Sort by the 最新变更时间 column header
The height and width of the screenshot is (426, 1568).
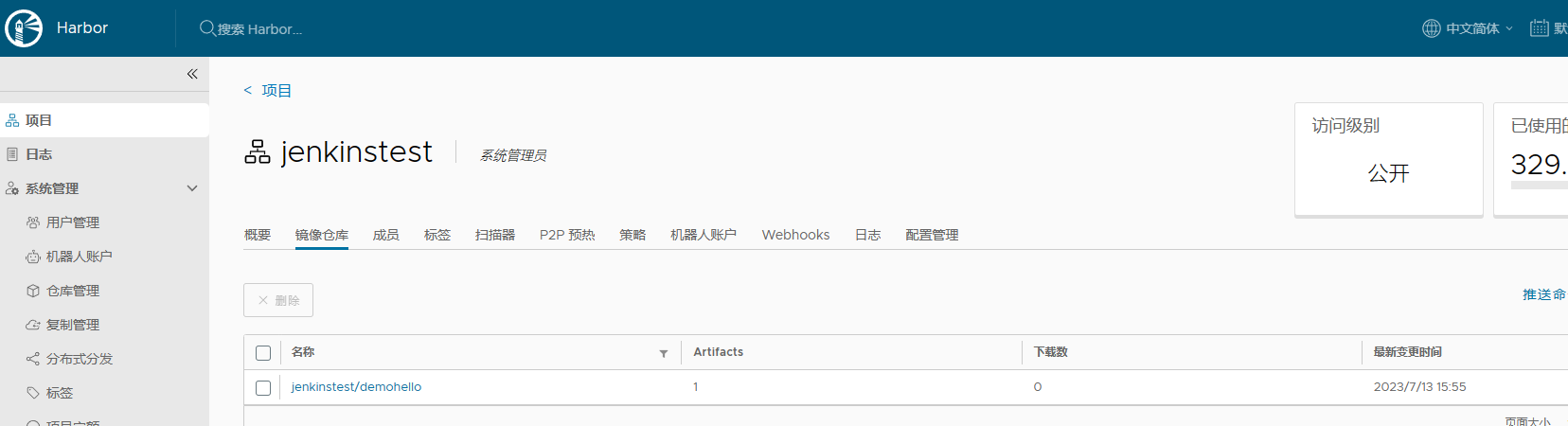click(x=1408, y=352)
